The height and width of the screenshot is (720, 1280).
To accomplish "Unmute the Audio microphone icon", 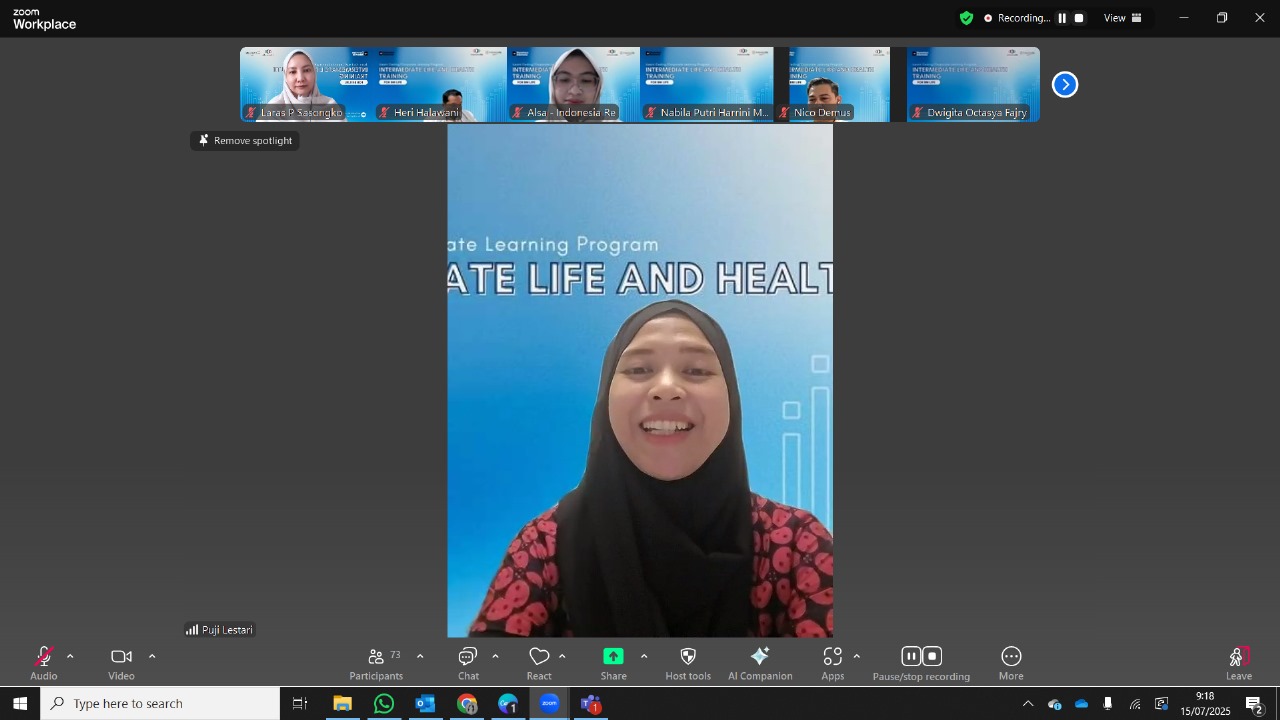I will 44,657.
